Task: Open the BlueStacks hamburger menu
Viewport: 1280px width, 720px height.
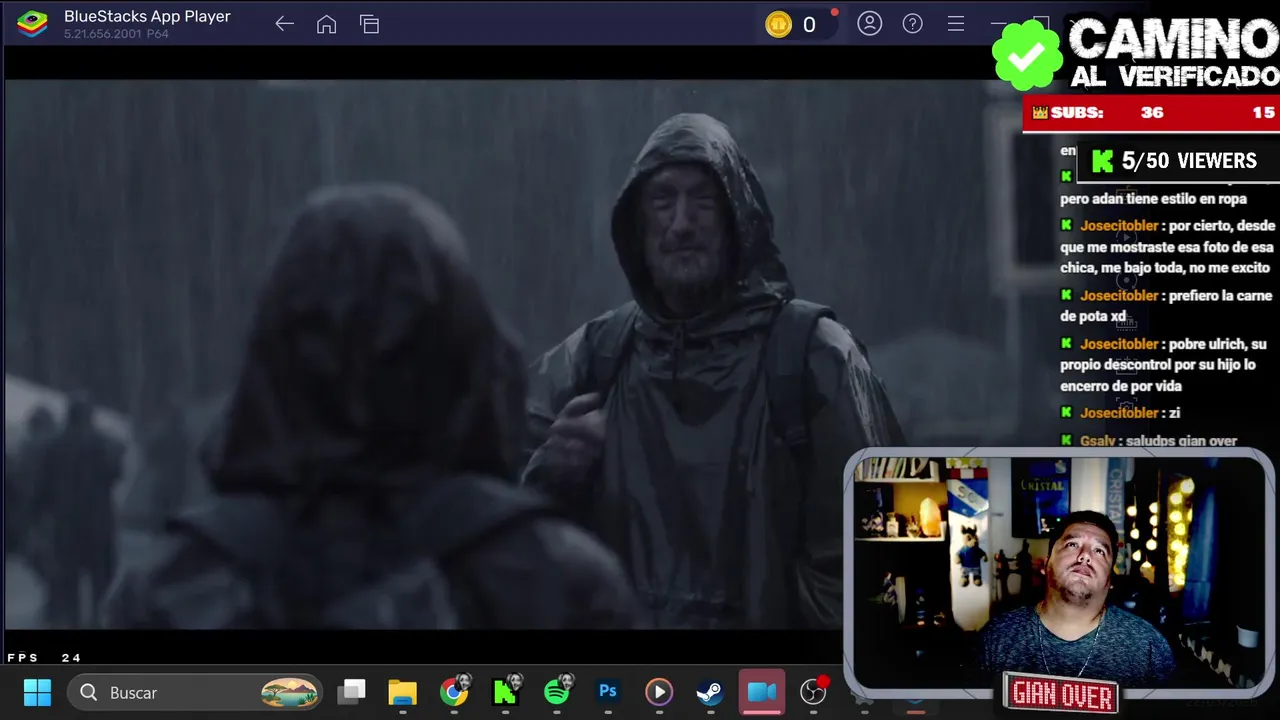Action: (x=956, y=24)
